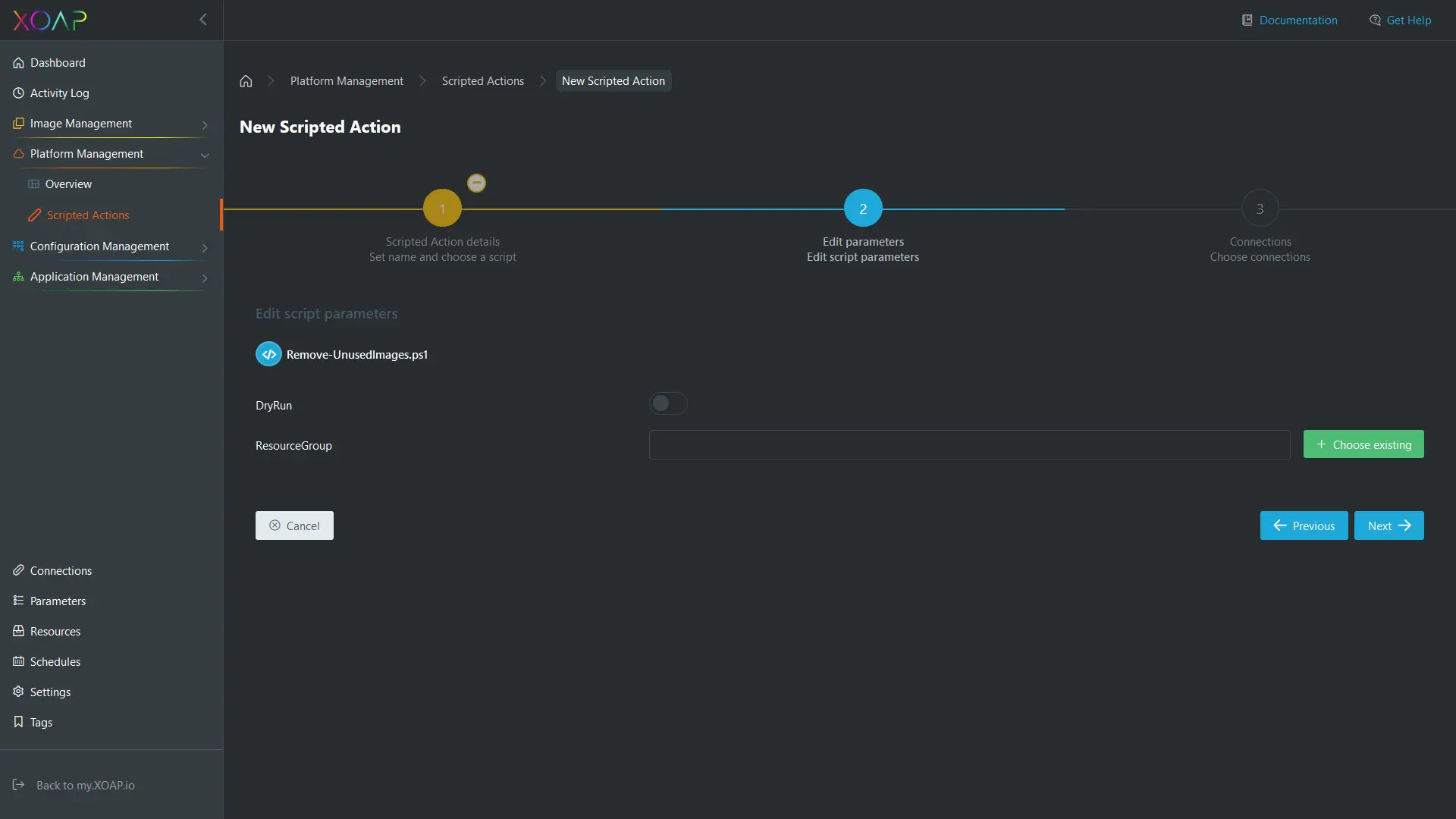Collapse the sidebar with the arrow
The image size is (1456, 819).
coord(202,20)
